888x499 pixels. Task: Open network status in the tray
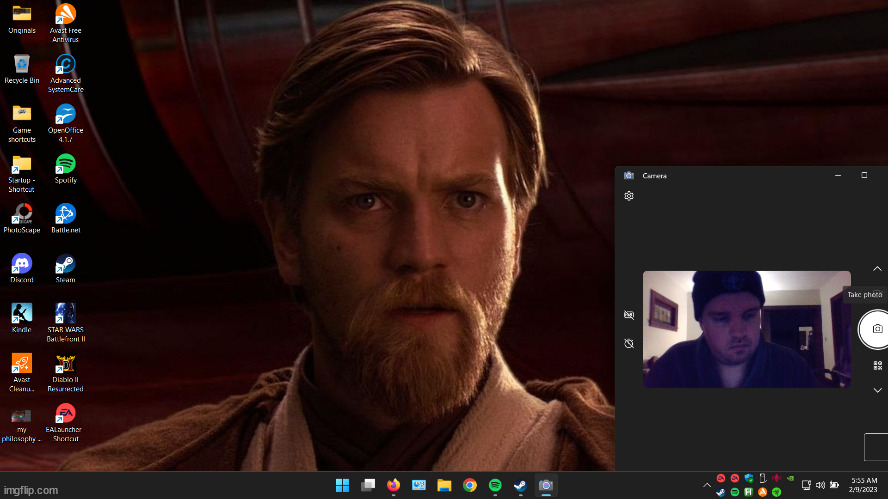click(806, 485)
